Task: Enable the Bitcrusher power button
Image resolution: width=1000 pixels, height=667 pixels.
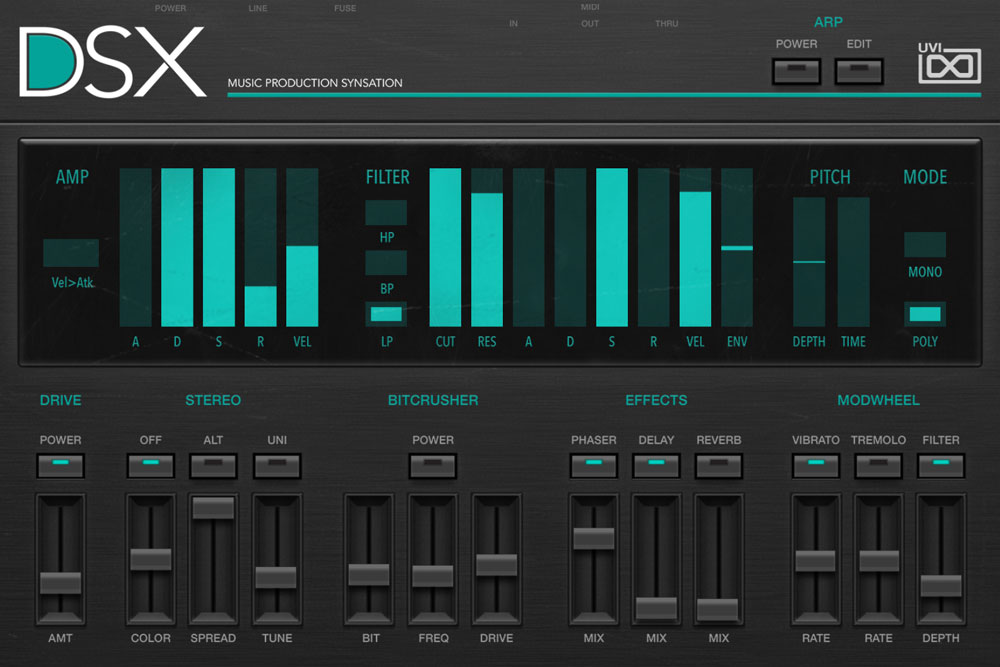Action: [x=433, y=465]
